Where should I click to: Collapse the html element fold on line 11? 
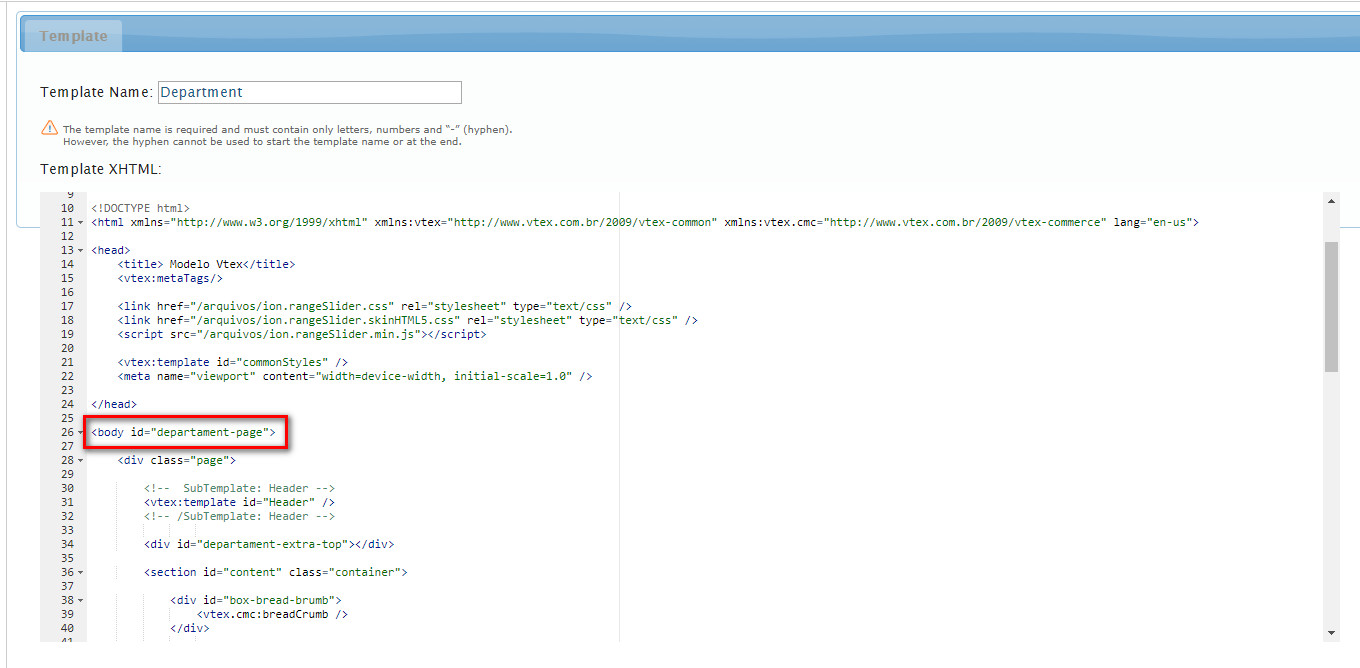(x=79, y=222)
